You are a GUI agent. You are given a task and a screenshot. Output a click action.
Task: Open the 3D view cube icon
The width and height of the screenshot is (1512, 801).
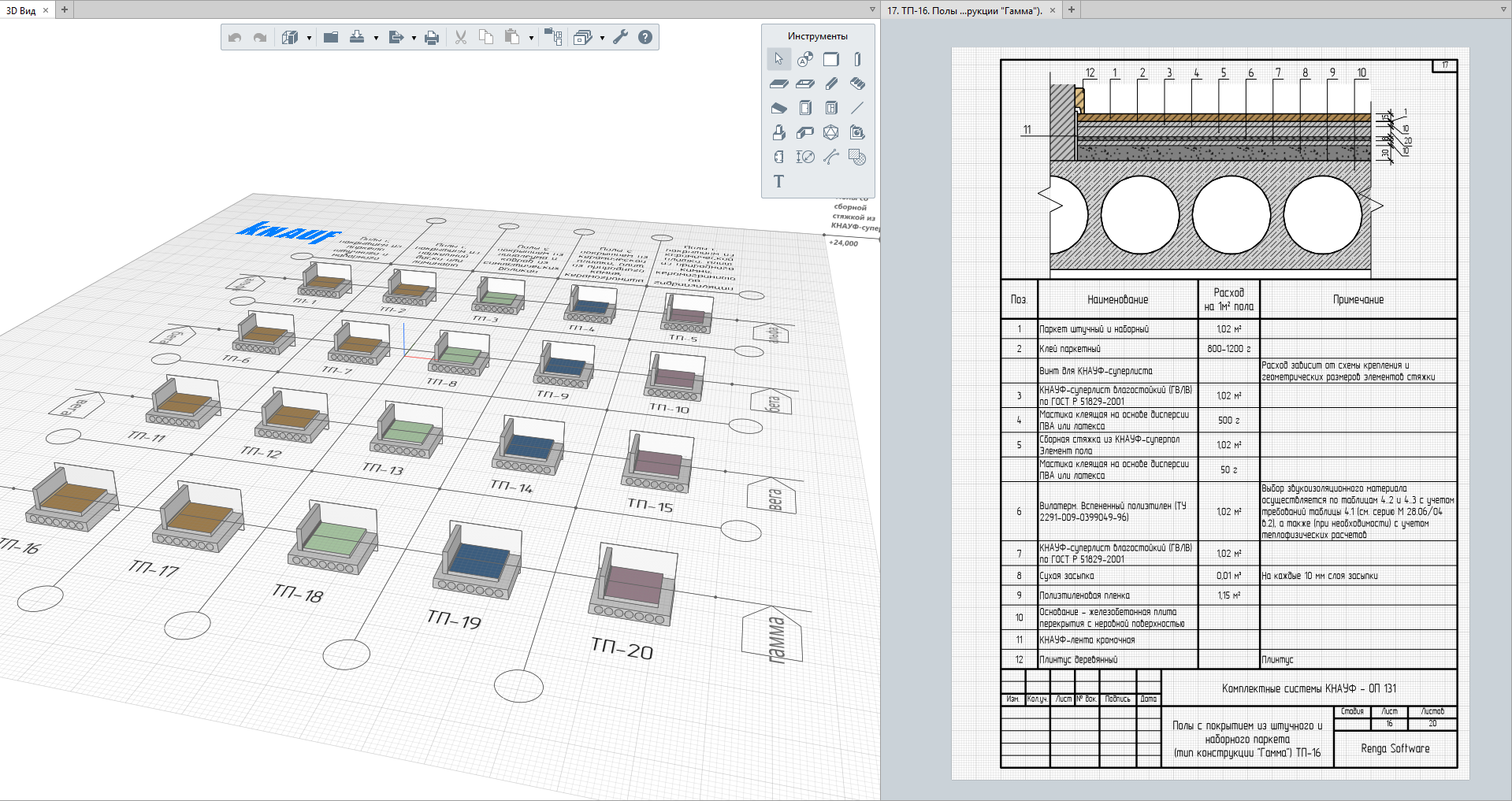pos(290,37)
